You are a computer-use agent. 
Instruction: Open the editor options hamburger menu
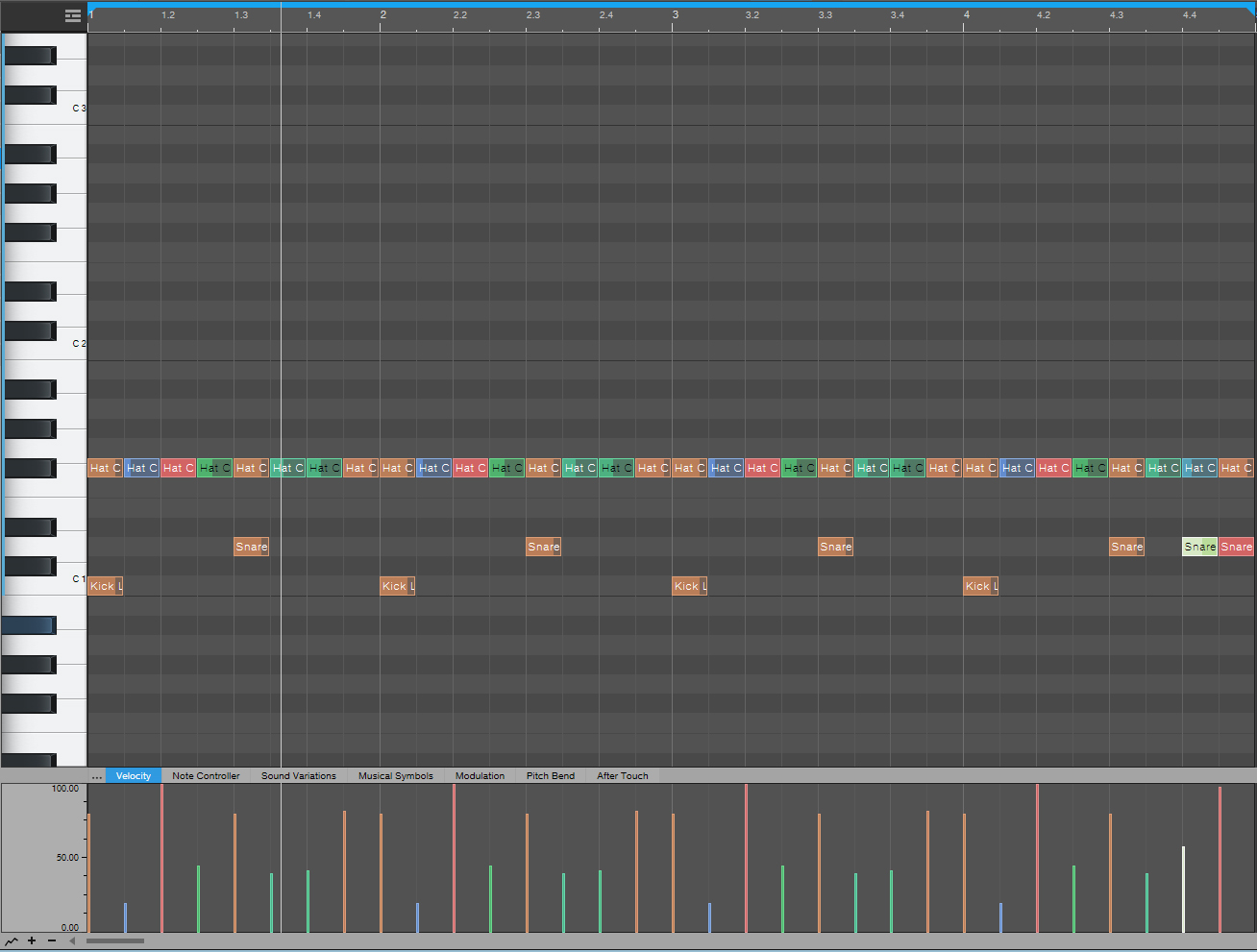pyautogui.click(x=73, y=15)
